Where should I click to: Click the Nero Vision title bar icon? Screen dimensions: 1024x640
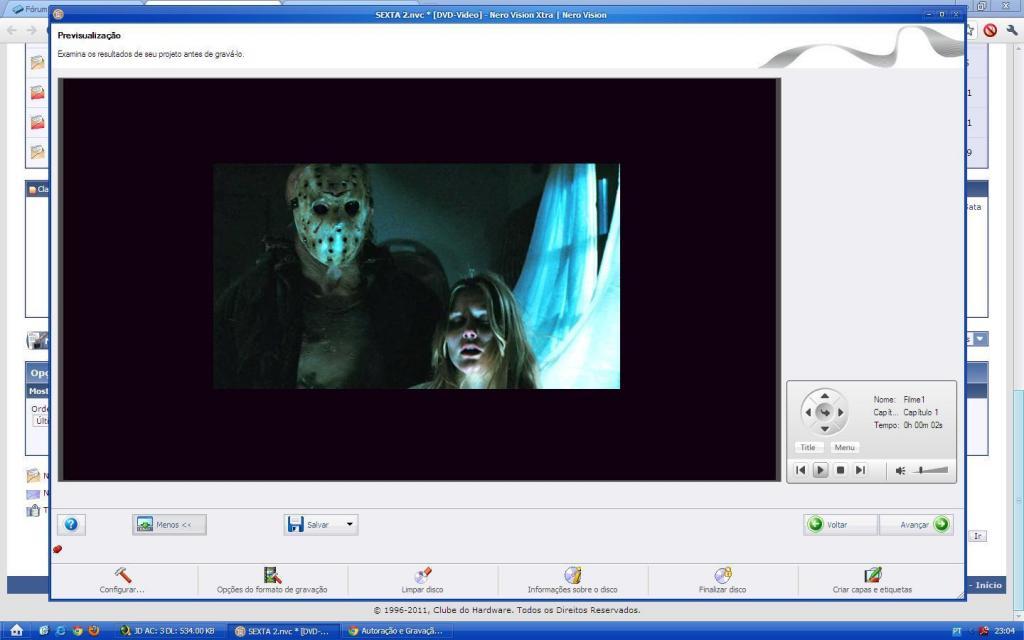[x=58, y=14]
